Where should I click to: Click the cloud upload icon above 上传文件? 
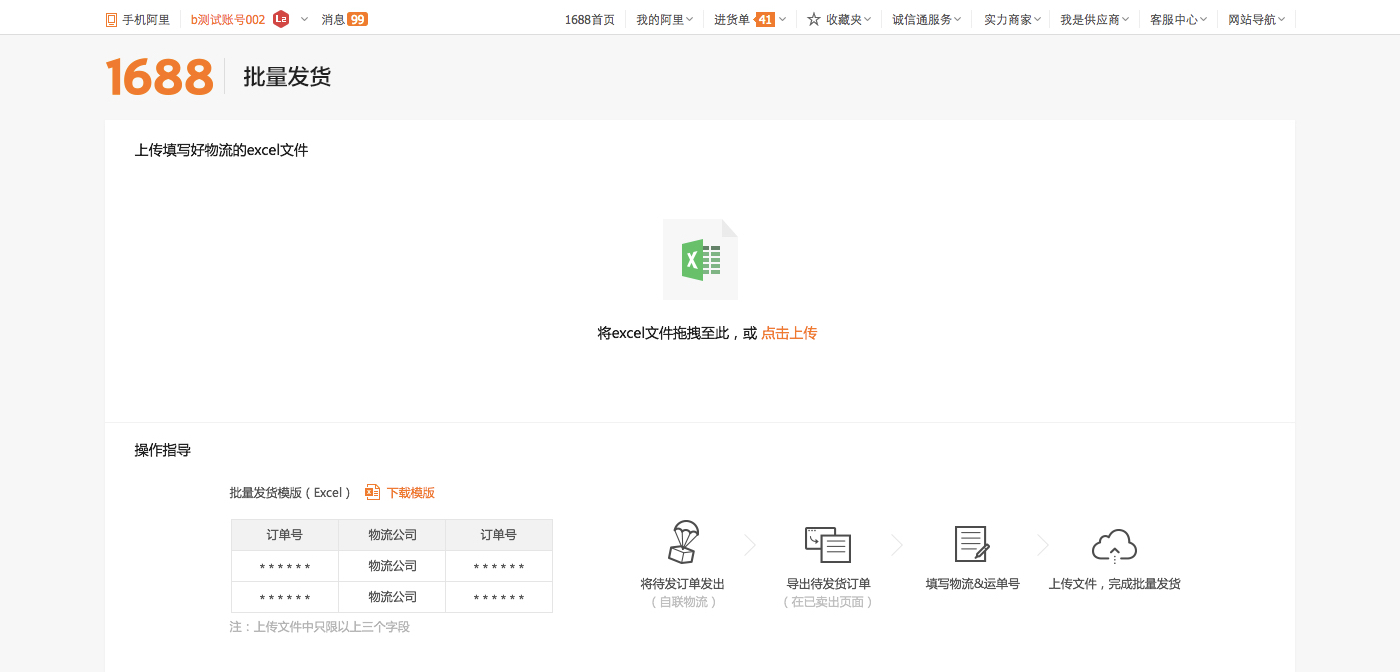[x=1114, y=546]
